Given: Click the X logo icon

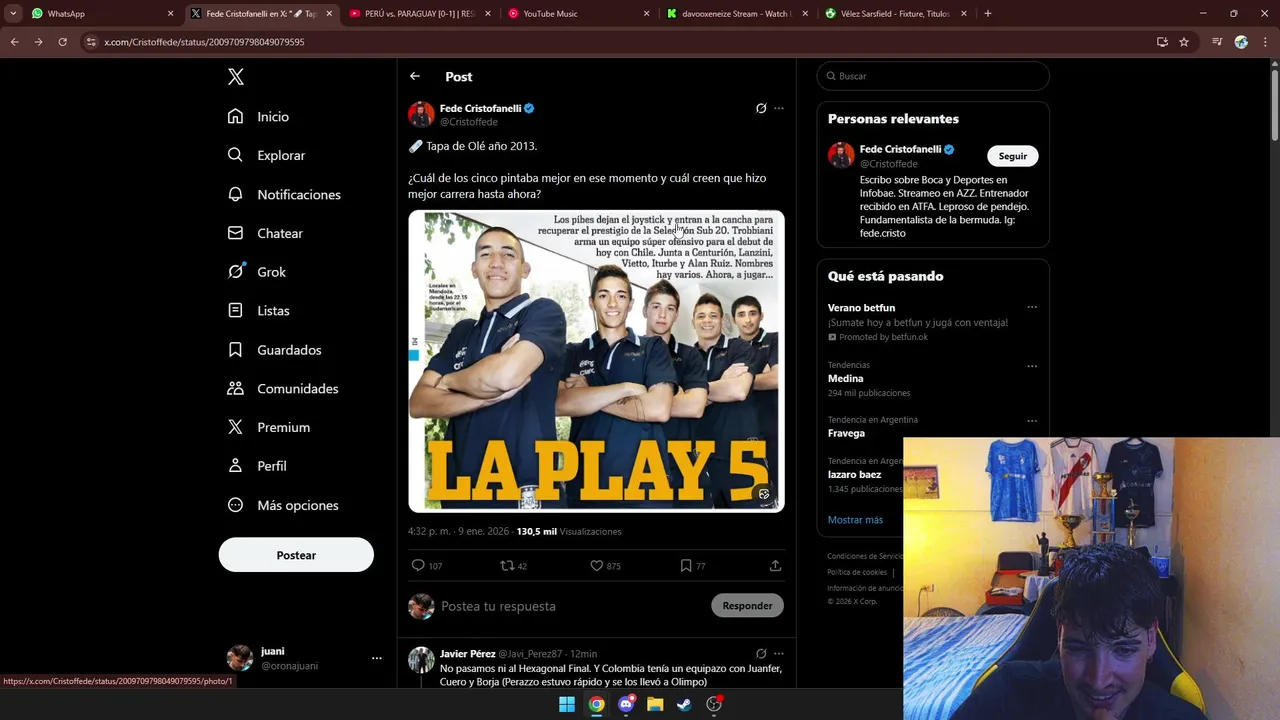Looking at the screenshot, I should 235,77.
